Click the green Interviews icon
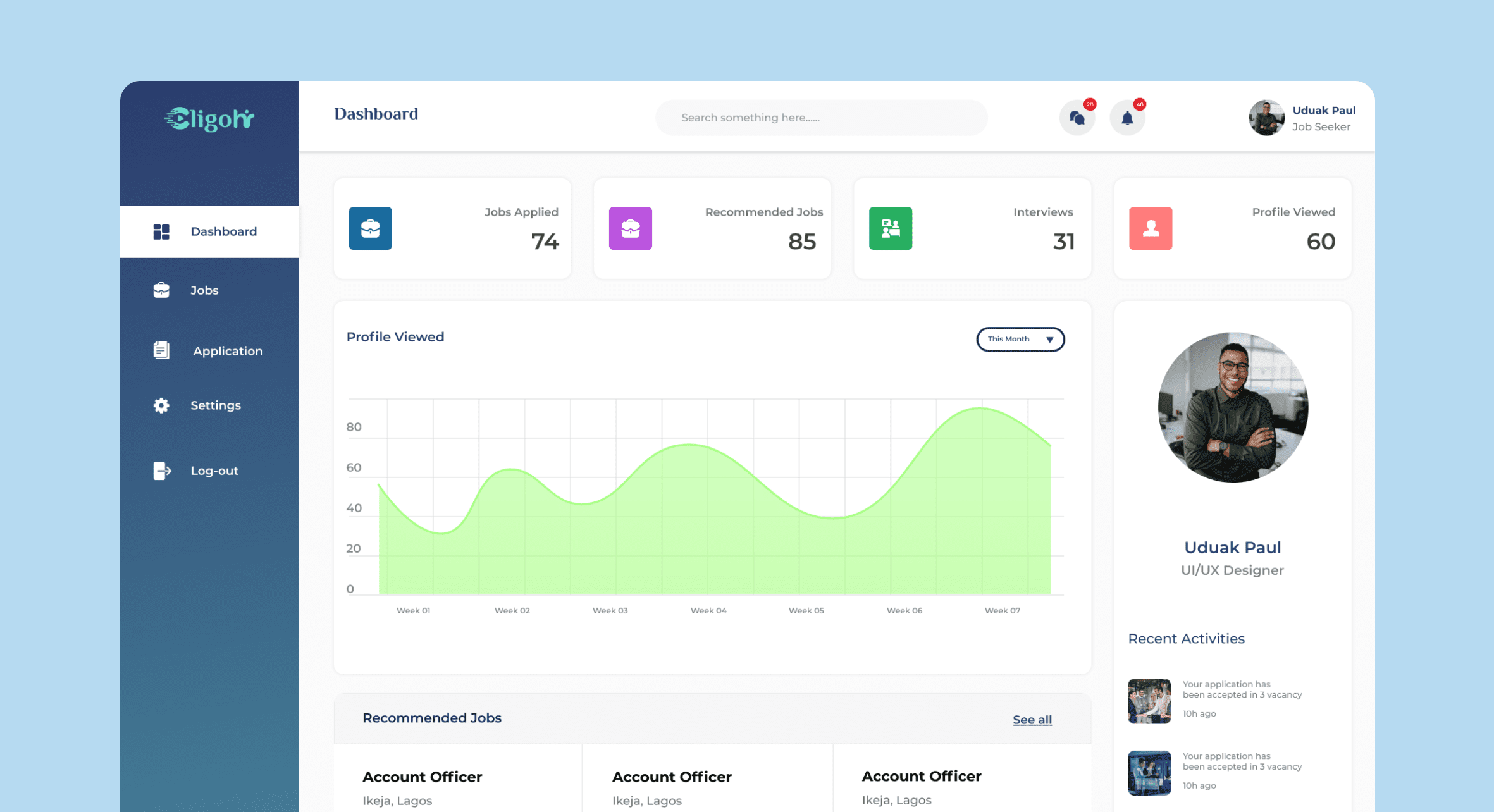The height and width of the screenshot is (812, 1494). click(890, 228)
